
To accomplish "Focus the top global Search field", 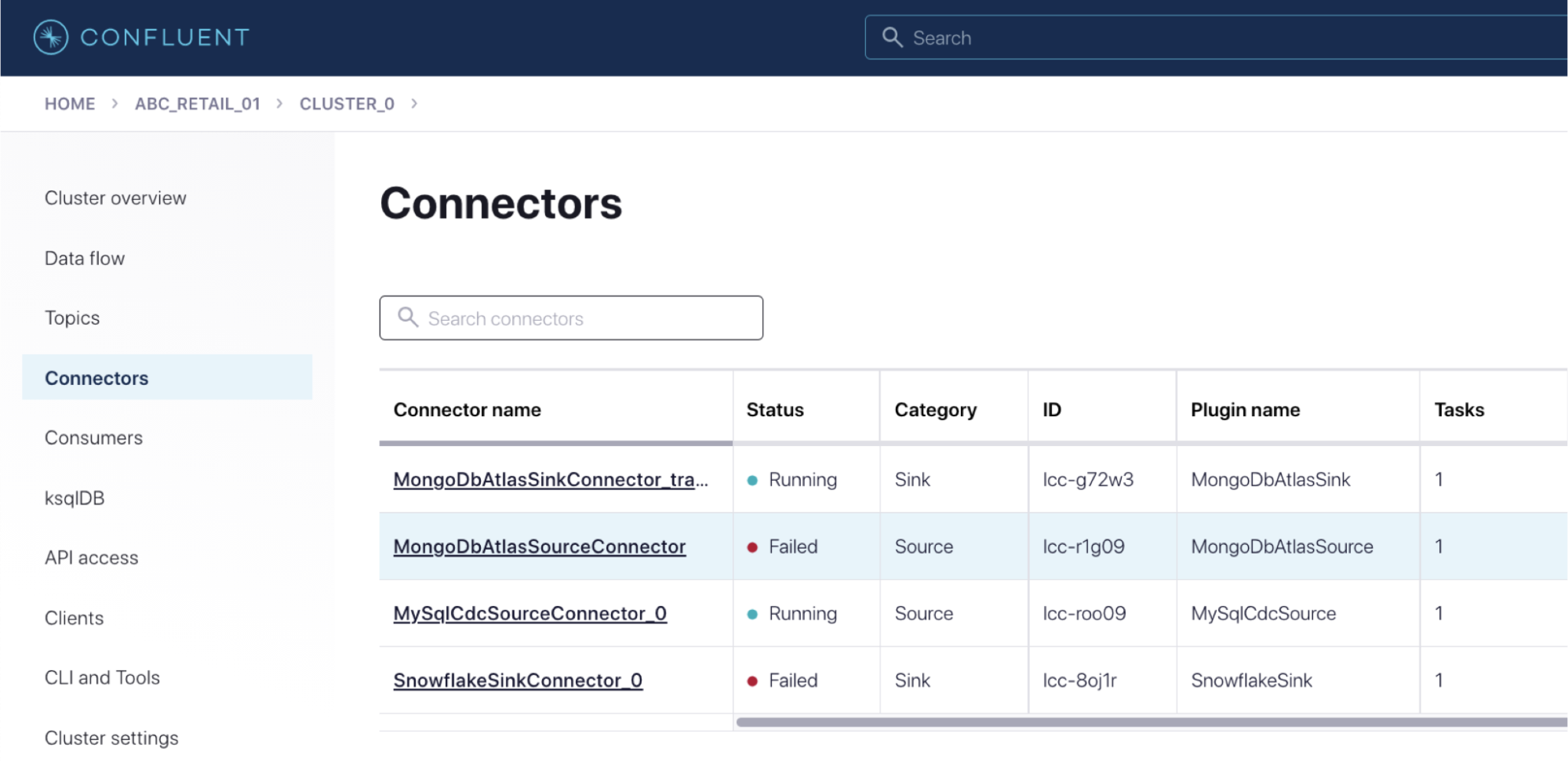I will (1216, 37).
